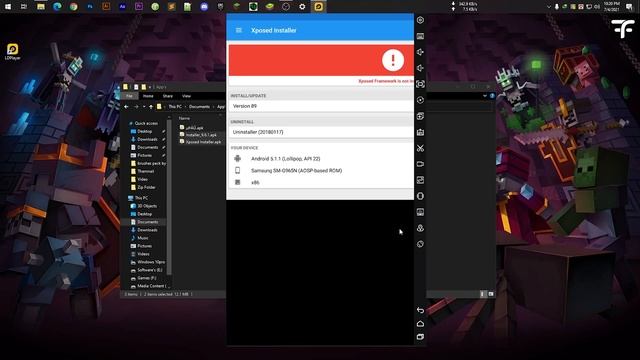This screenshot has width=640, height=360.
Task: Select Desktop under Quick access
Action: [144, 131]
